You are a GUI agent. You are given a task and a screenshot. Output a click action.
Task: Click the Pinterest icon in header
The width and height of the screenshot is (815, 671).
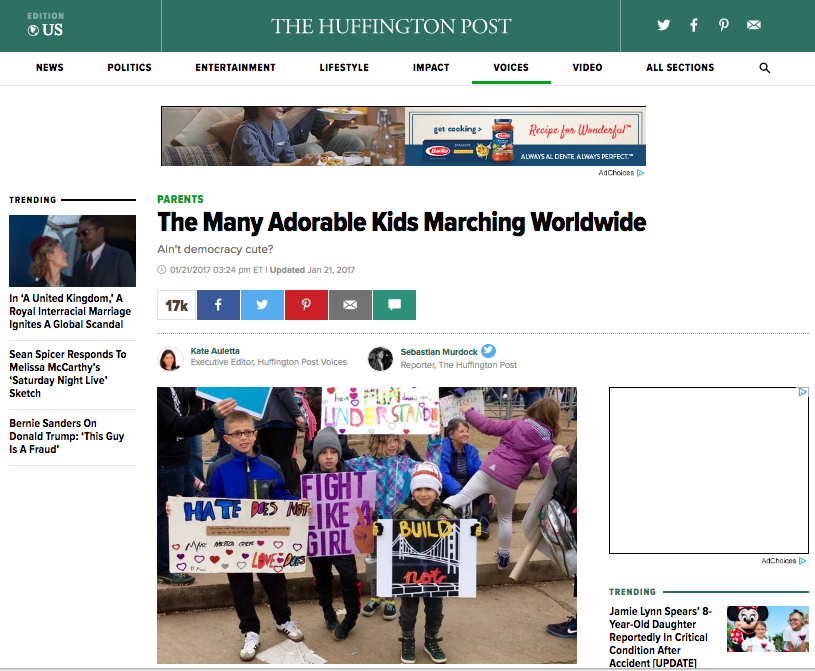pos(724,25)
